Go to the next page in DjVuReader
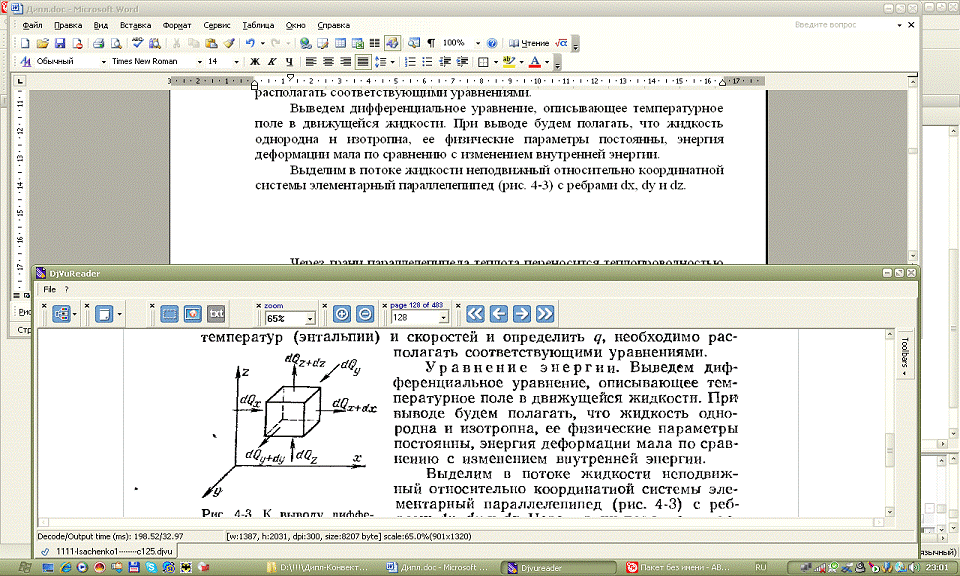The width and height of the screenshot is (960, 576). pos(521,314)
